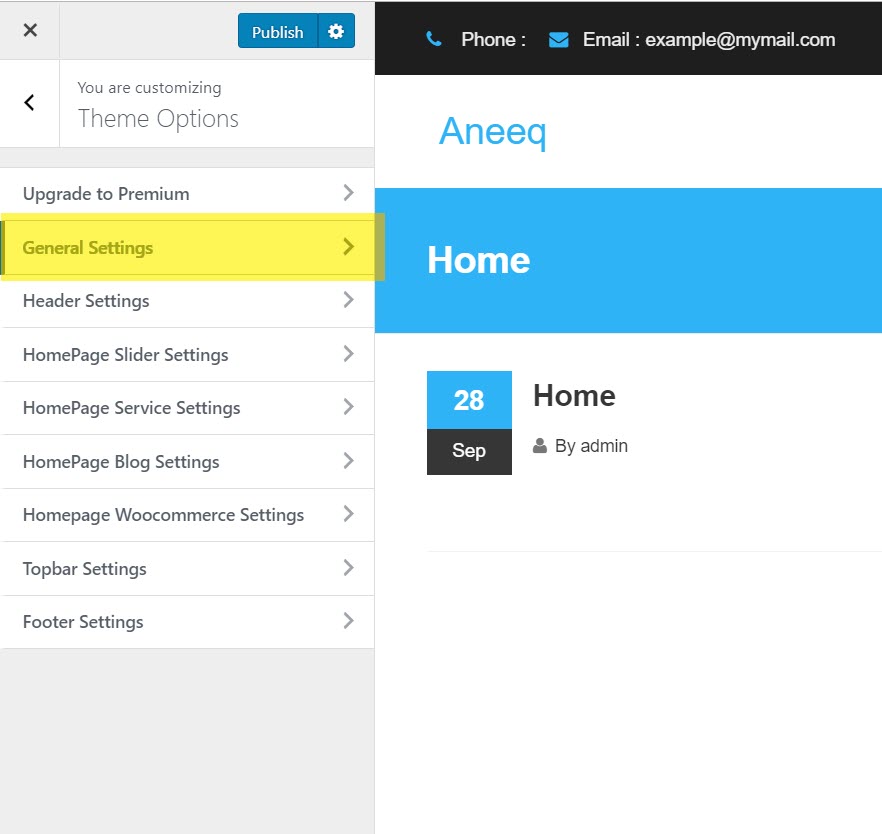Open General Settings section
The width and height of the screenshot is (882, 834).
[187, 247]
